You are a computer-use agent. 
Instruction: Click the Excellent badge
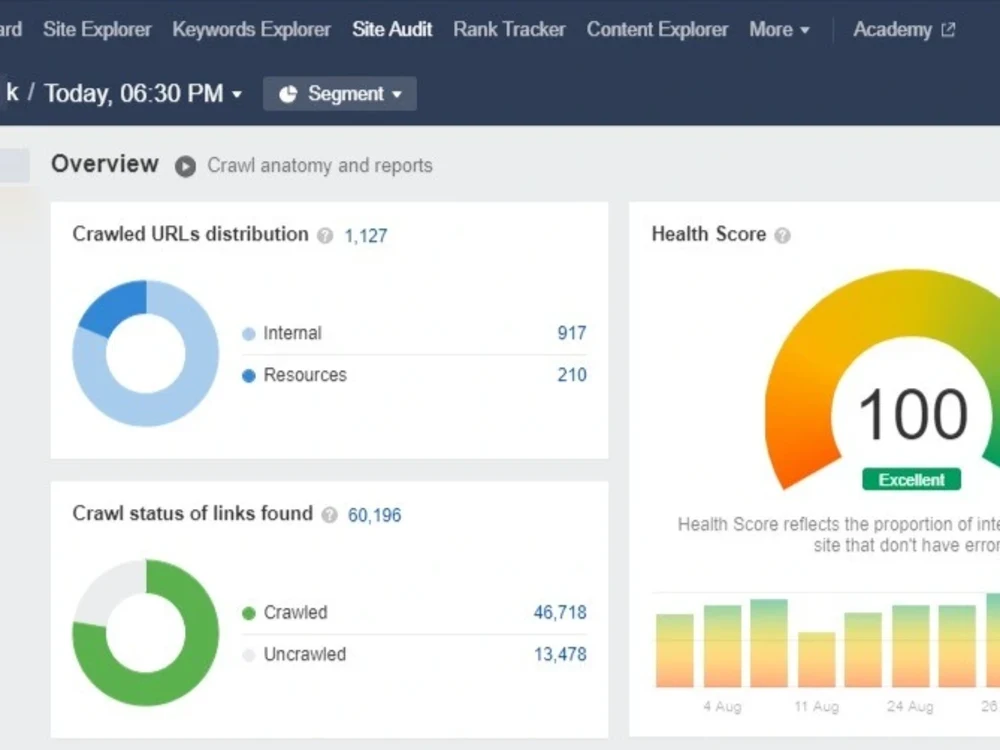[911, 480]
